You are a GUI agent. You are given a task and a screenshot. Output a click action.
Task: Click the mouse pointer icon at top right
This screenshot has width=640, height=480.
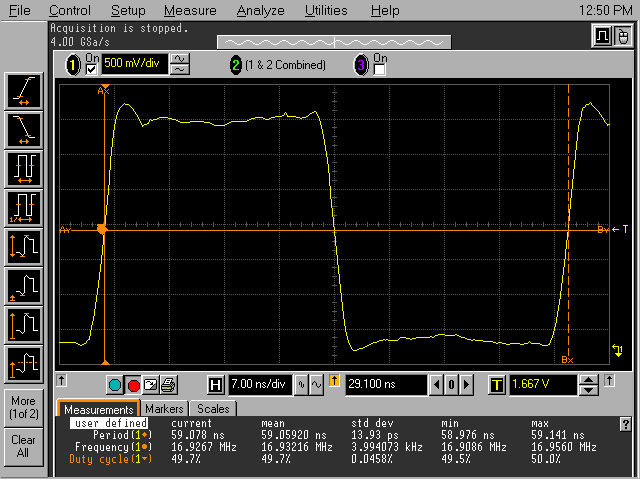[622, 37]
